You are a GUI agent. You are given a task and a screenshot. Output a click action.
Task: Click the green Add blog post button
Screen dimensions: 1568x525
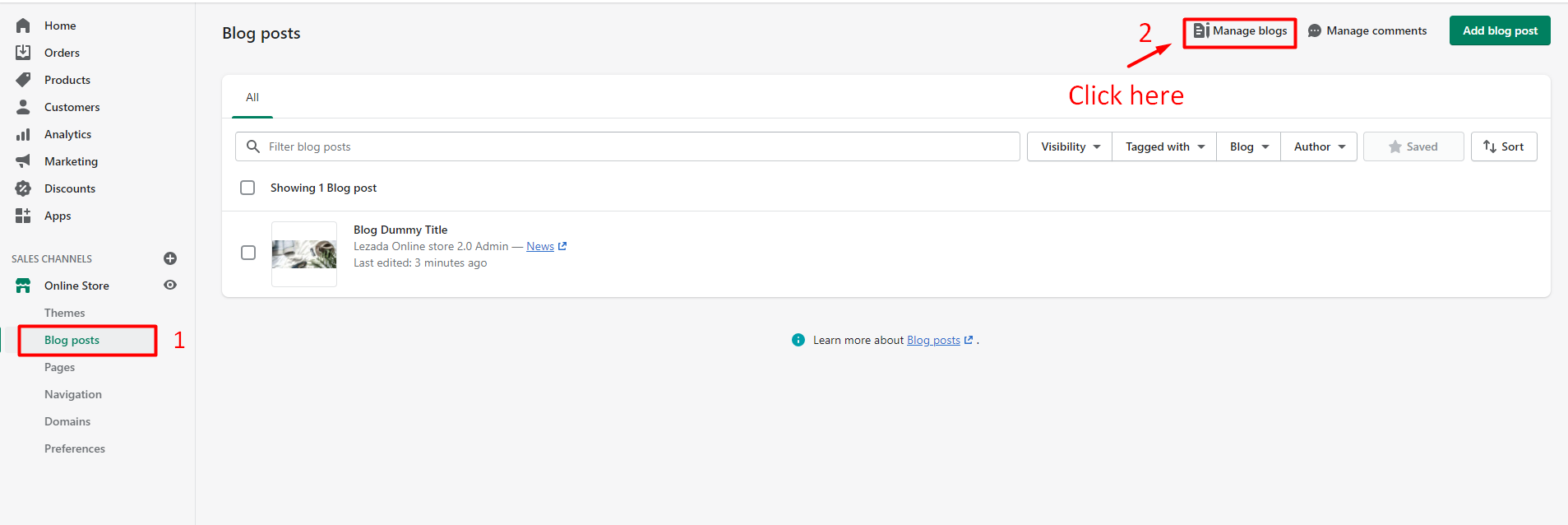click(x=1500, y=30)
